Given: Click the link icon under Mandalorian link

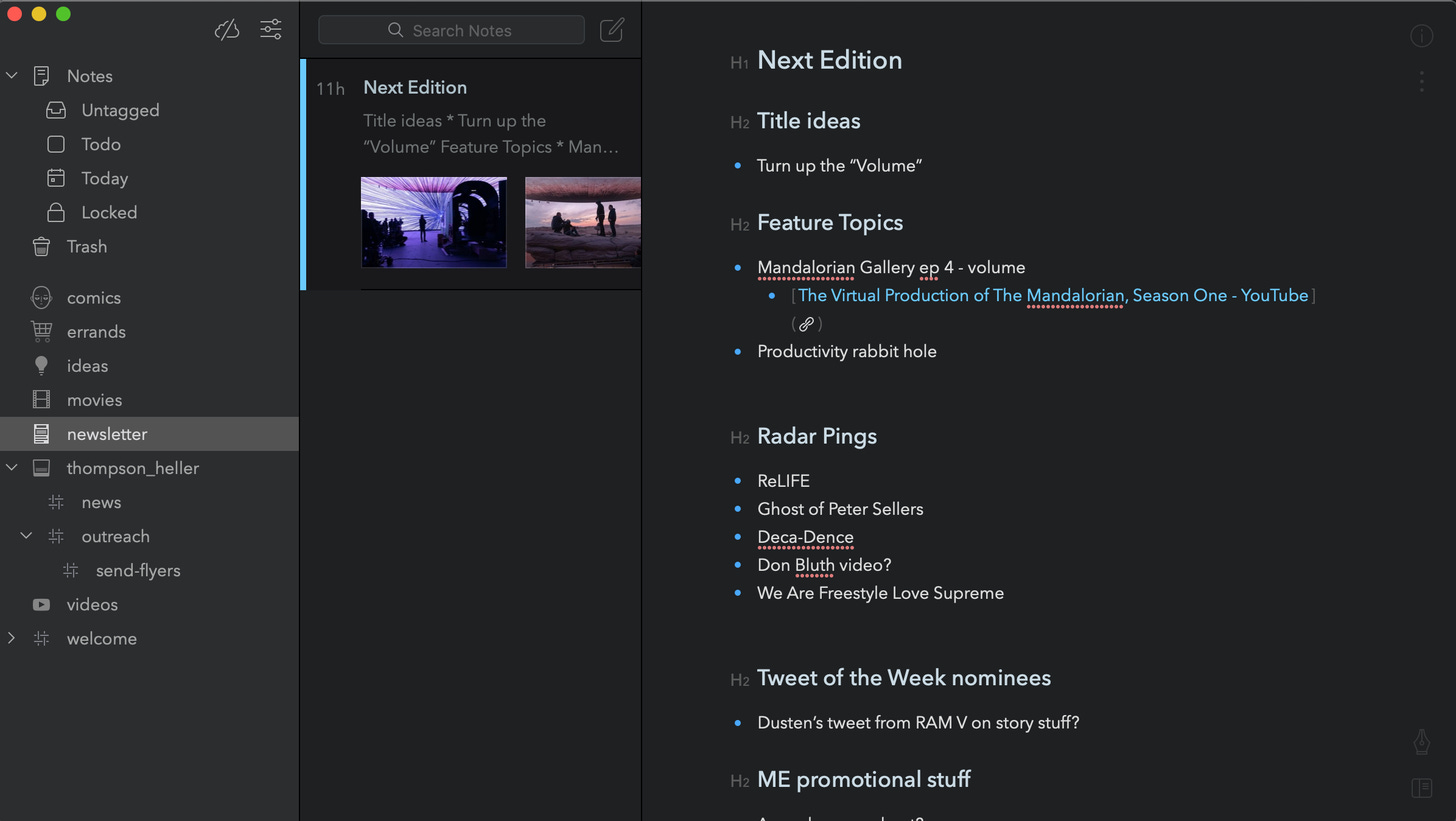Looking at the screenshot, I should [x=806, y=324].
